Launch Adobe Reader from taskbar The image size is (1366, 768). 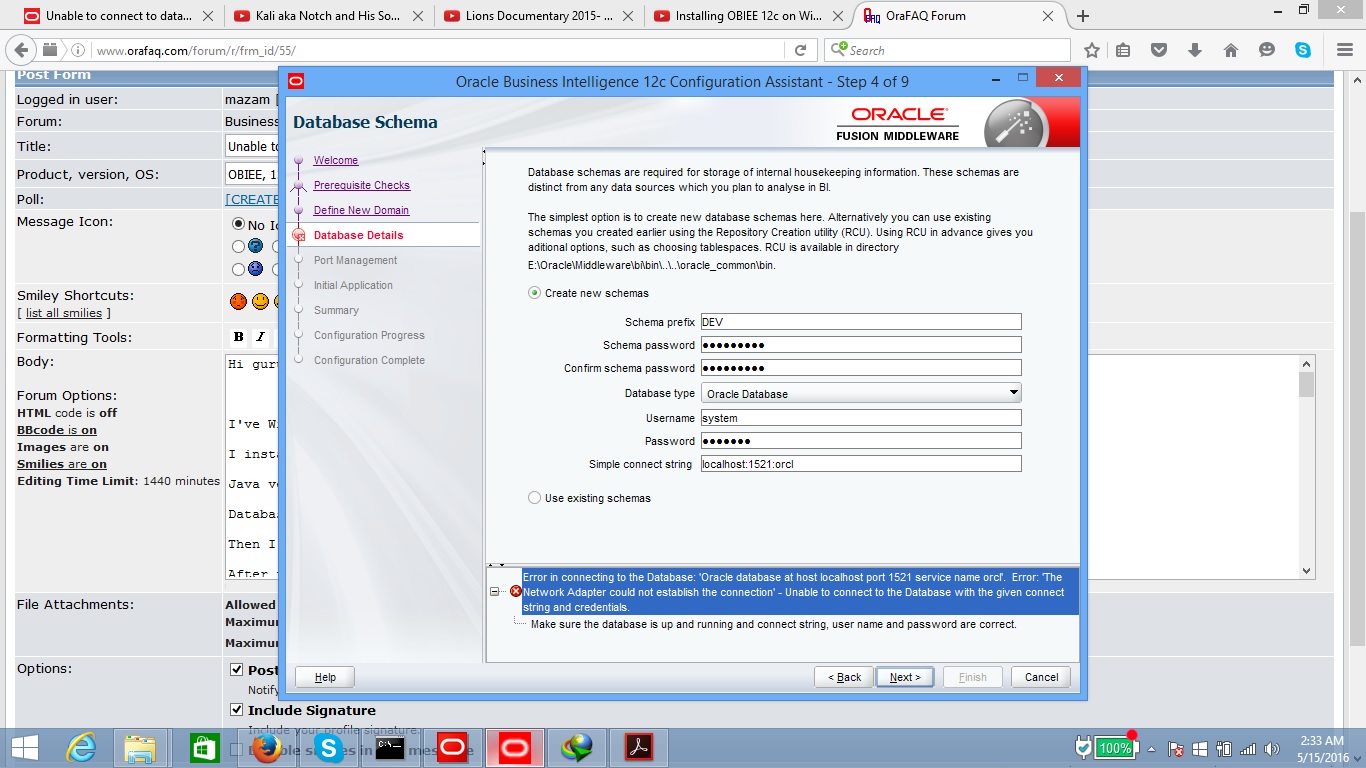[x=638, y=748]
